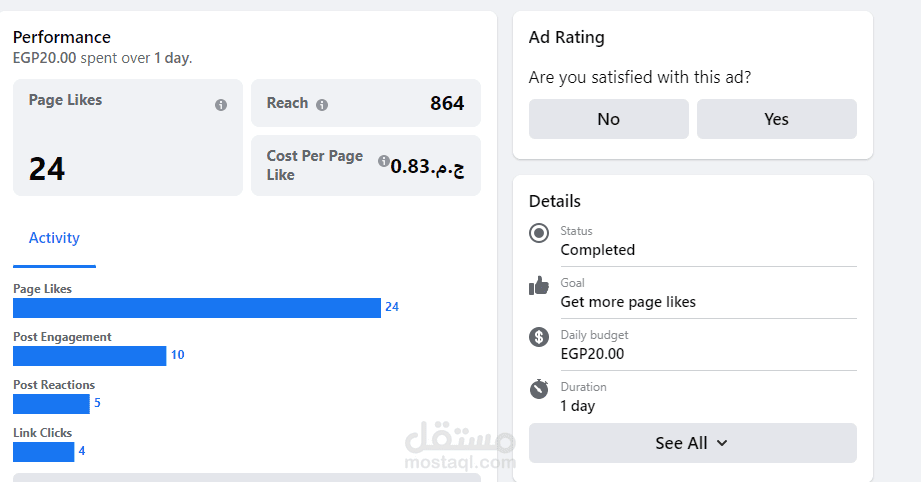This screenshot has height=482, width=921.
Task: Click the Reach info icon
Action: click(x=322, y=104)
